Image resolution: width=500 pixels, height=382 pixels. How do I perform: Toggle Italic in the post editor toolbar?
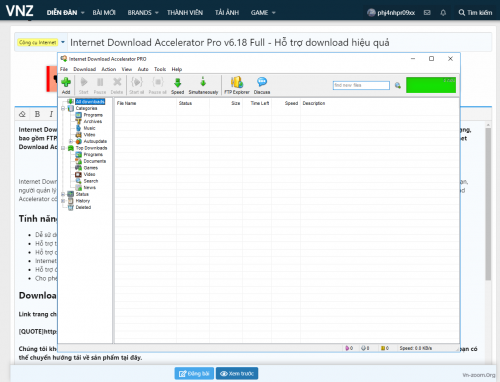tap(51, 114)
